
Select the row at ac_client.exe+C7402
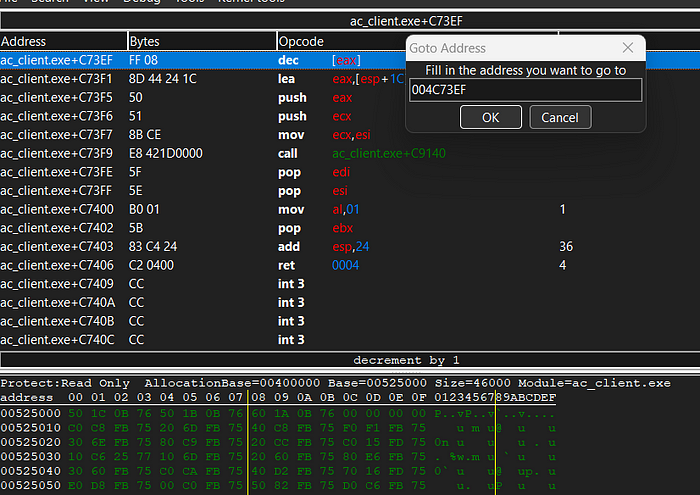pos(350,228)
